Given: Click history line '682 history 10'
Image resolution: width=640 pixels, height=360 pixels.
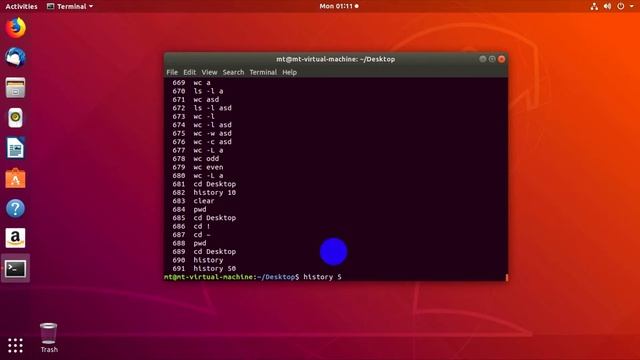Looking at the screenshot, I should [204, 193].
